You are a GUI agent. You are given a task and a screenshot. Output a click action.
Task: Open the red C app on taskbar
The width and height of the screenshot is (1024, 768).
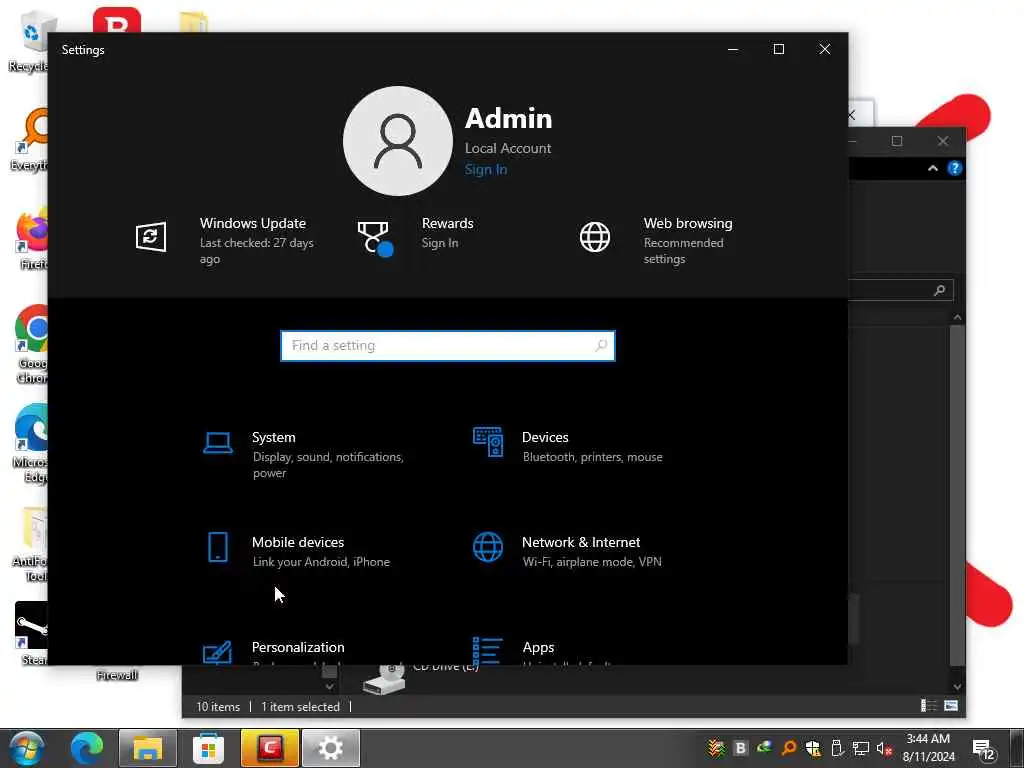pyautogui.click(x=270, y=748)
